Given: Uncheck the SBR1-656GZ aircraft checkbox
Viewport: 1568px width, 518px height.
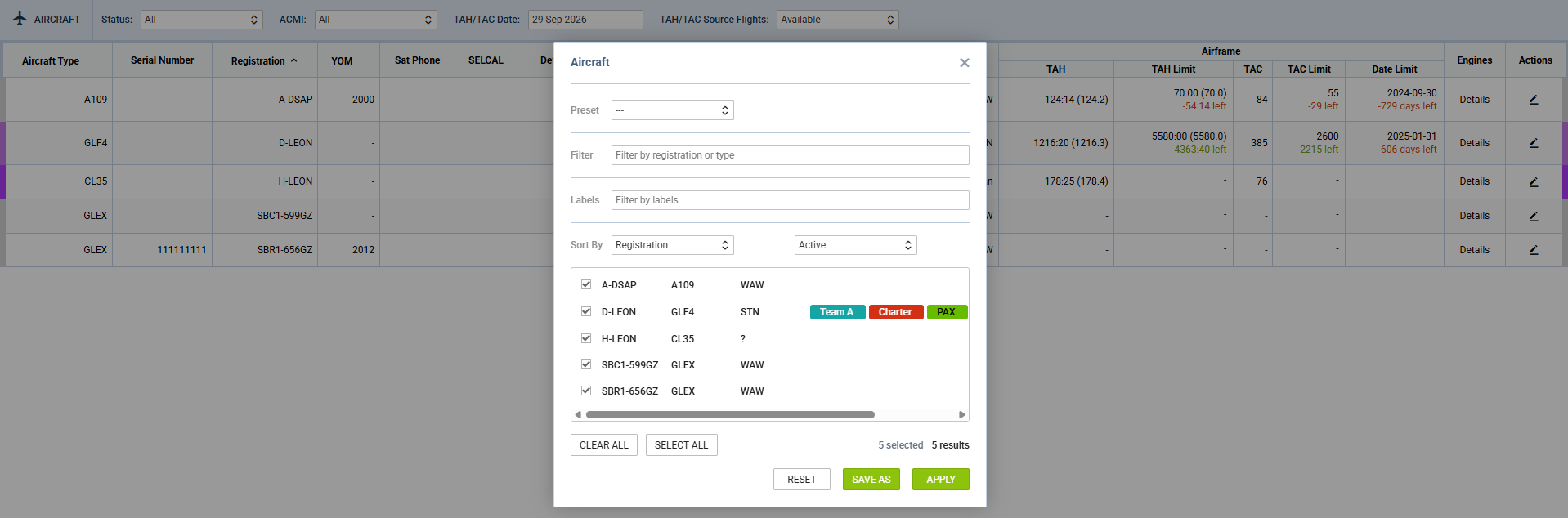Looking at the screenshot, I should pos(586,391).
